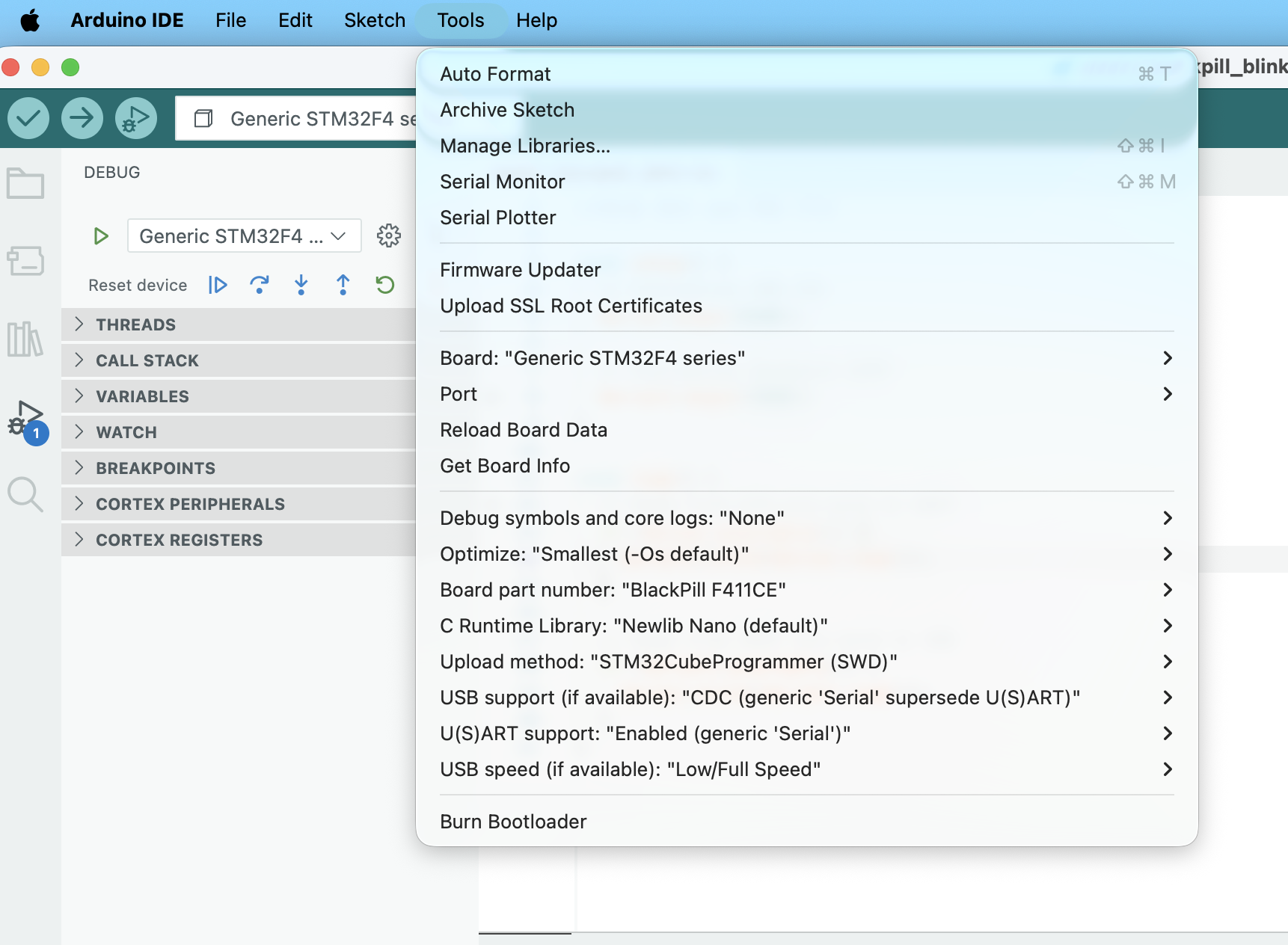
Task: Click the Reset device label
Action: tap(138, 285)
